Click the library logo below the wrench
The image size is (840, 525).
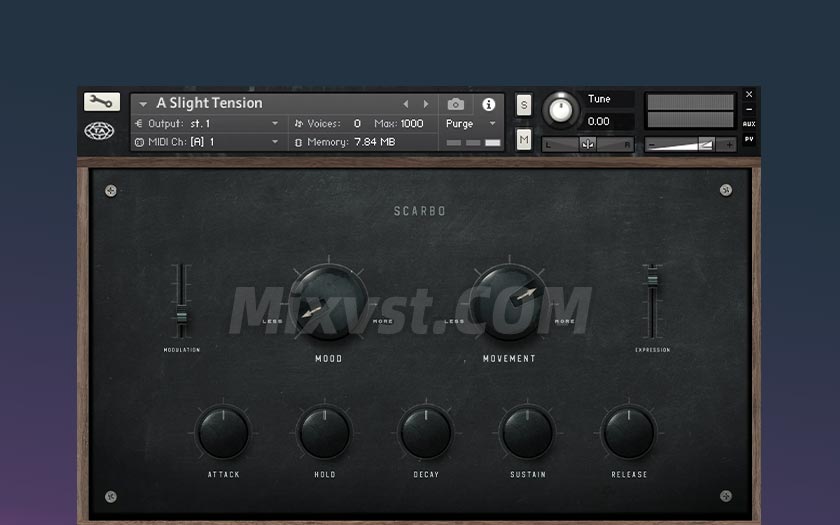point(99,132)
